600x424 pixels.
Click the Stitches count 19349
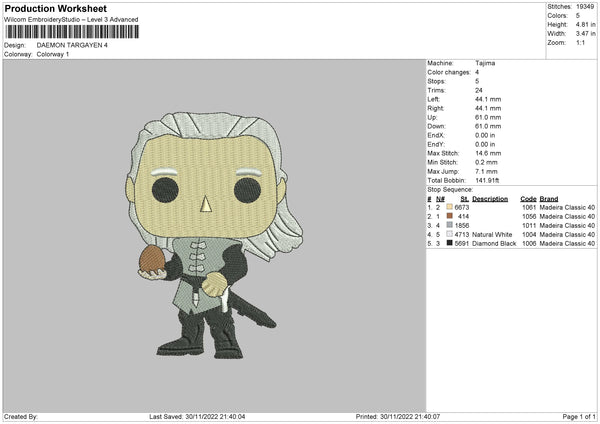[585, 7]
